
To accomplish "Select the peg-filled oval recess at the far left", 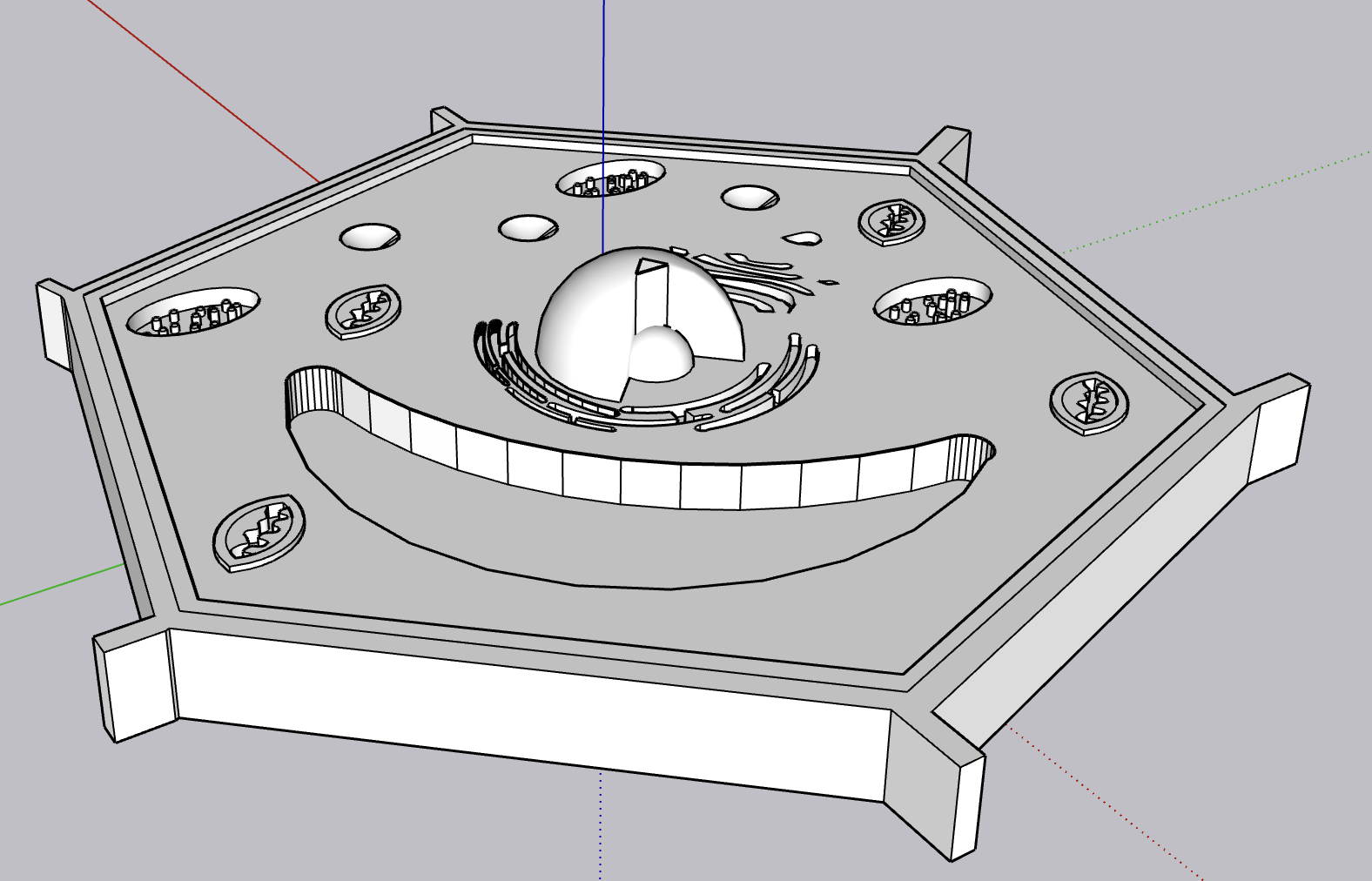I will tap(193, 312).
